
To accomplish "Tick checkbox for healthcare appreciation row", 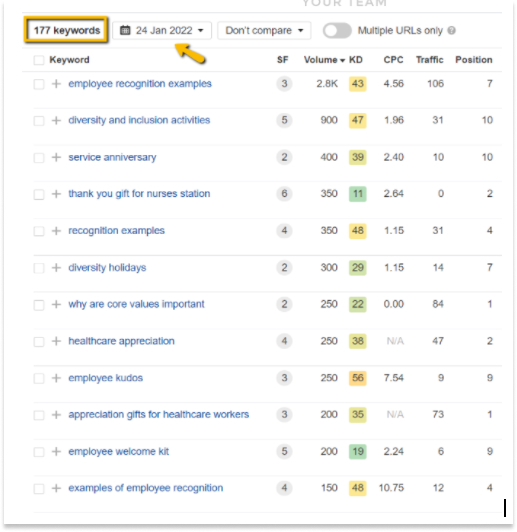I will tap(39, 341).
